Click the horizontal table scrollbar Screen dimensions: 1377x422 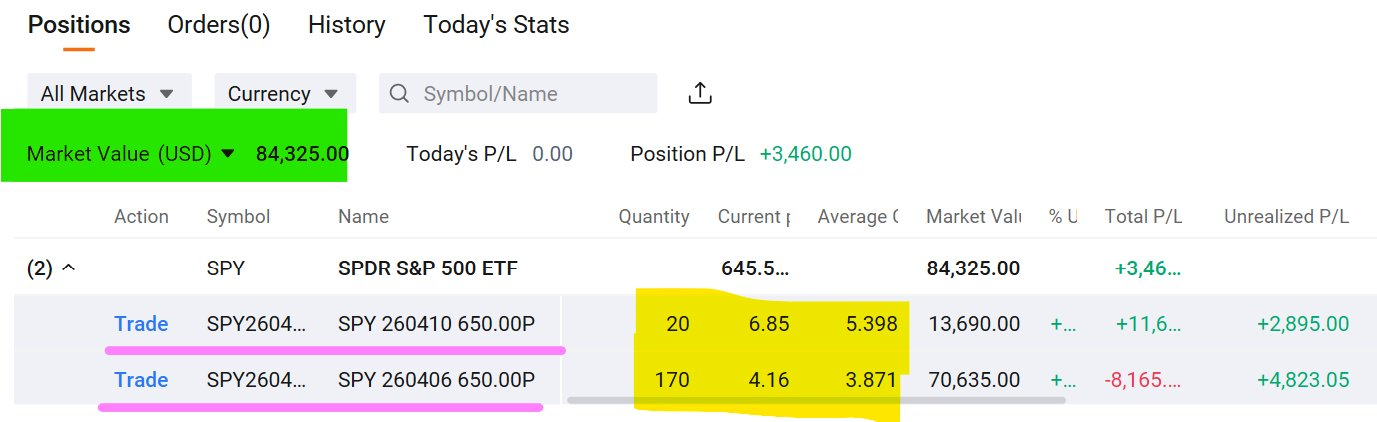815,400
